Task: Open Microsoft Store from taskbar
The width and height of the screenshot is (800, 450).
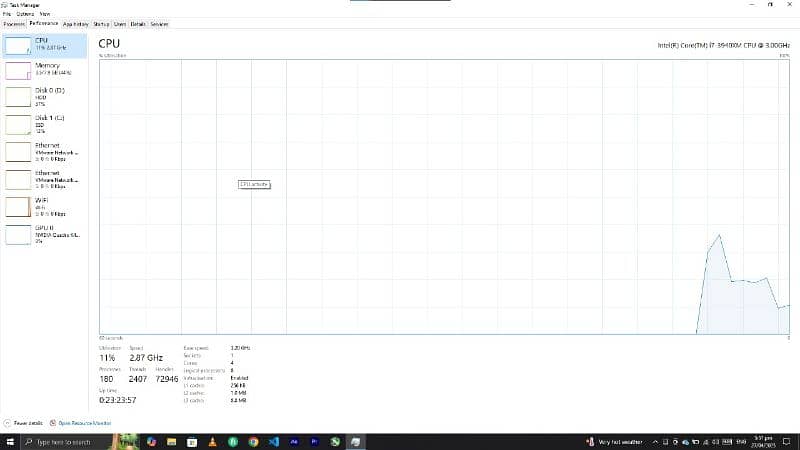Action: [192, 442]
